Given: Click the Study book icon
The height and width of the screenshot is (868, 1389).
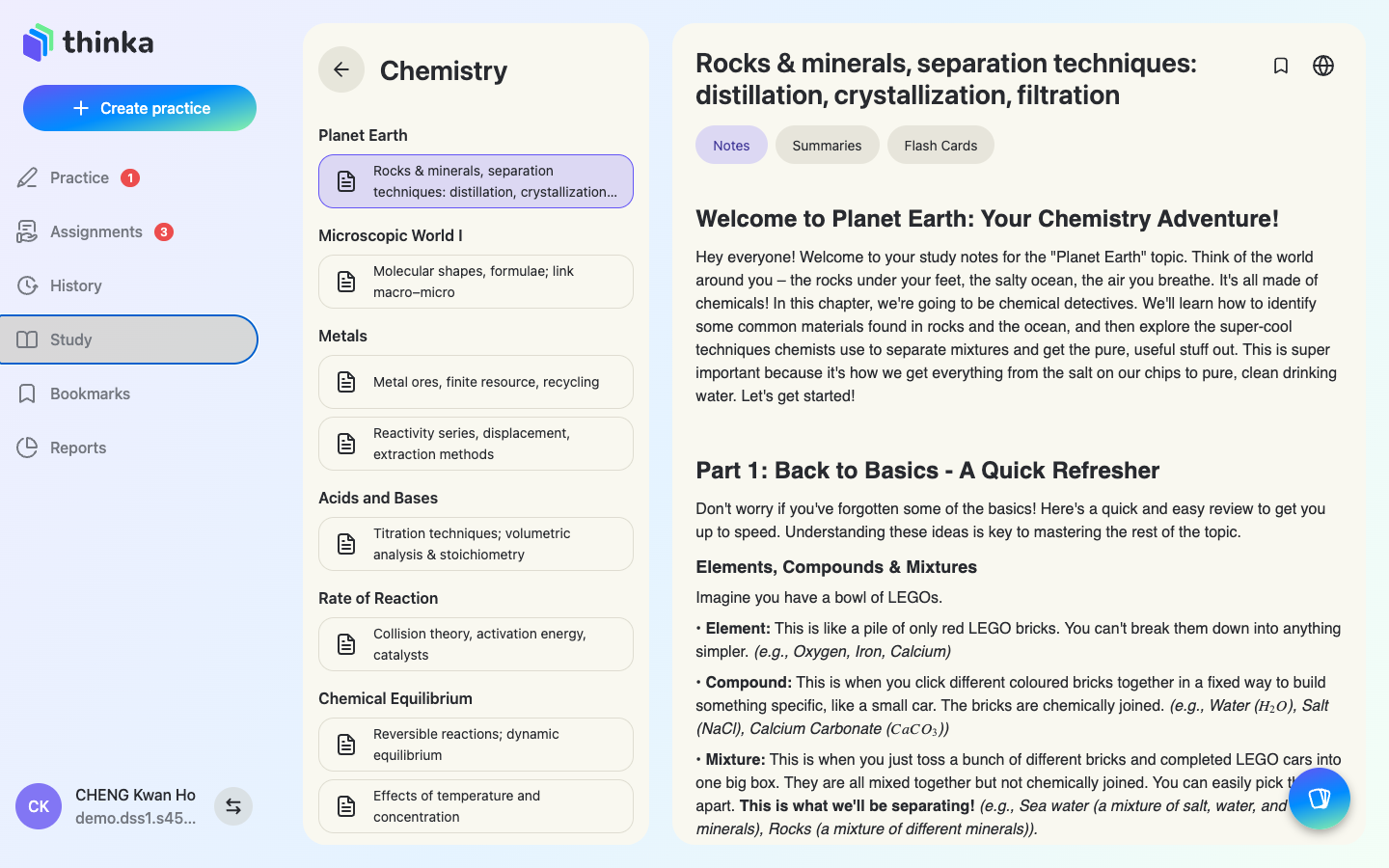Looking at the screenshot, I should [27, 339].
